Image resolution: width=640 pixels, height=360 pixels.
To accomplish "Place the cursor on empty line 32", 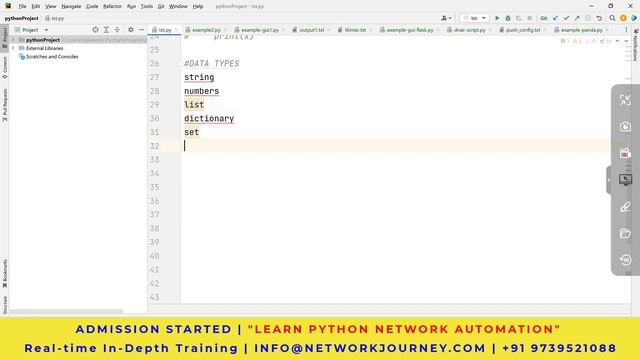I will point(396,146).
